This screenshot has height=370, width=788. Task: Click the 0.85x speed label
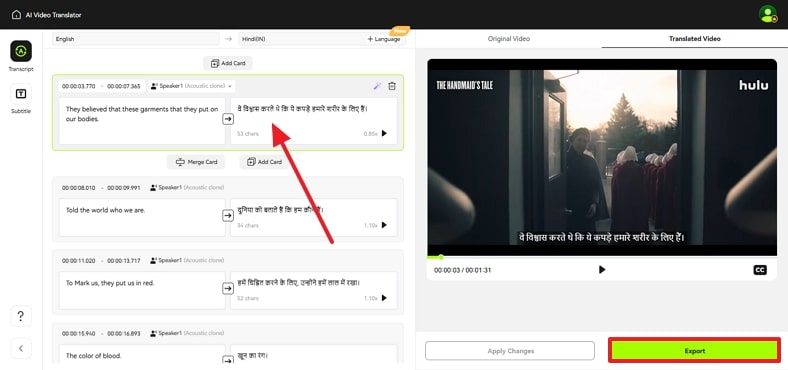coord(370,134)
